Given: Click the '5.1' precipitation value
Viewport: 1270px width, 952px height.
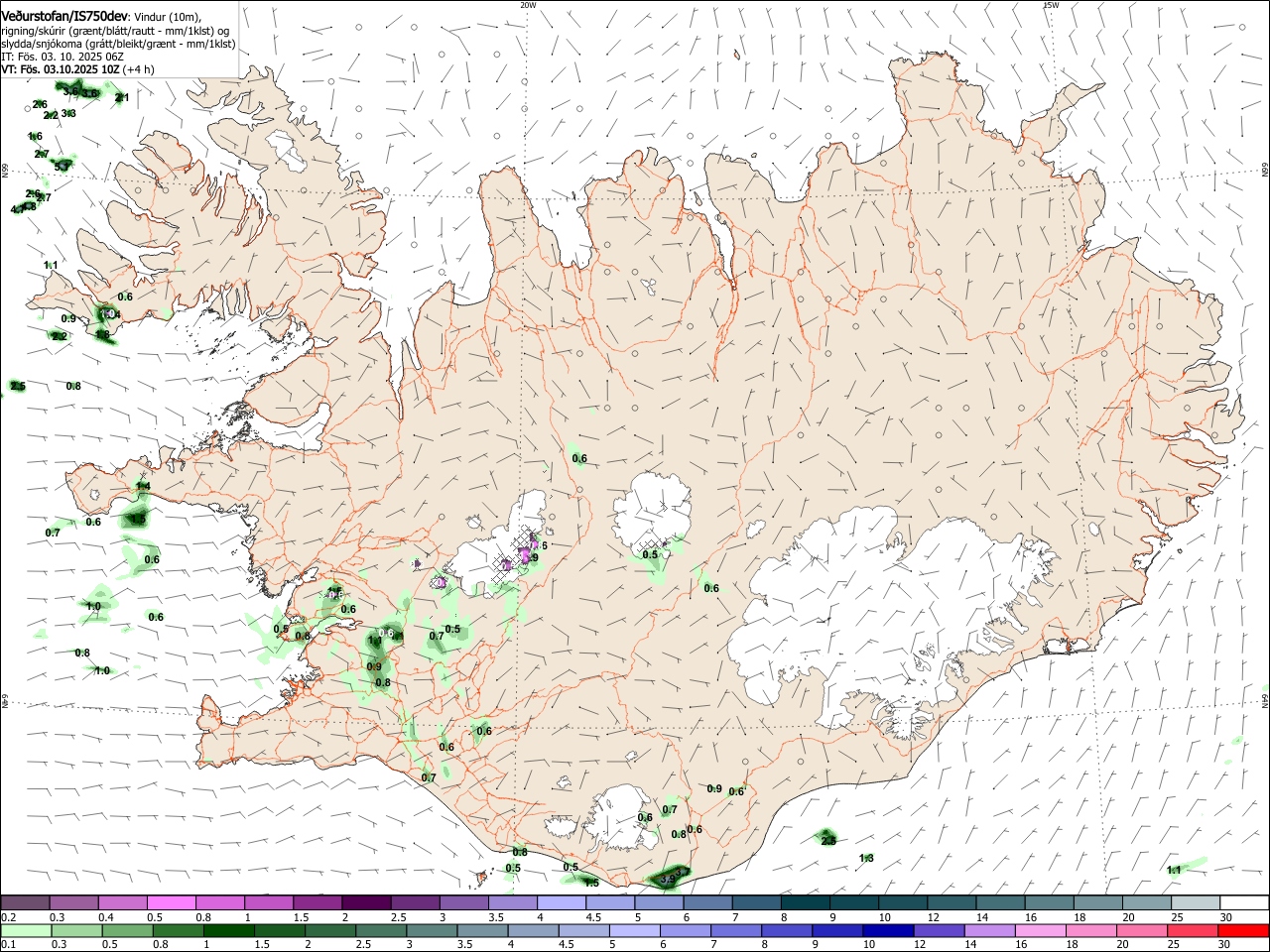Looking at the screenshot, I should 62,166.
